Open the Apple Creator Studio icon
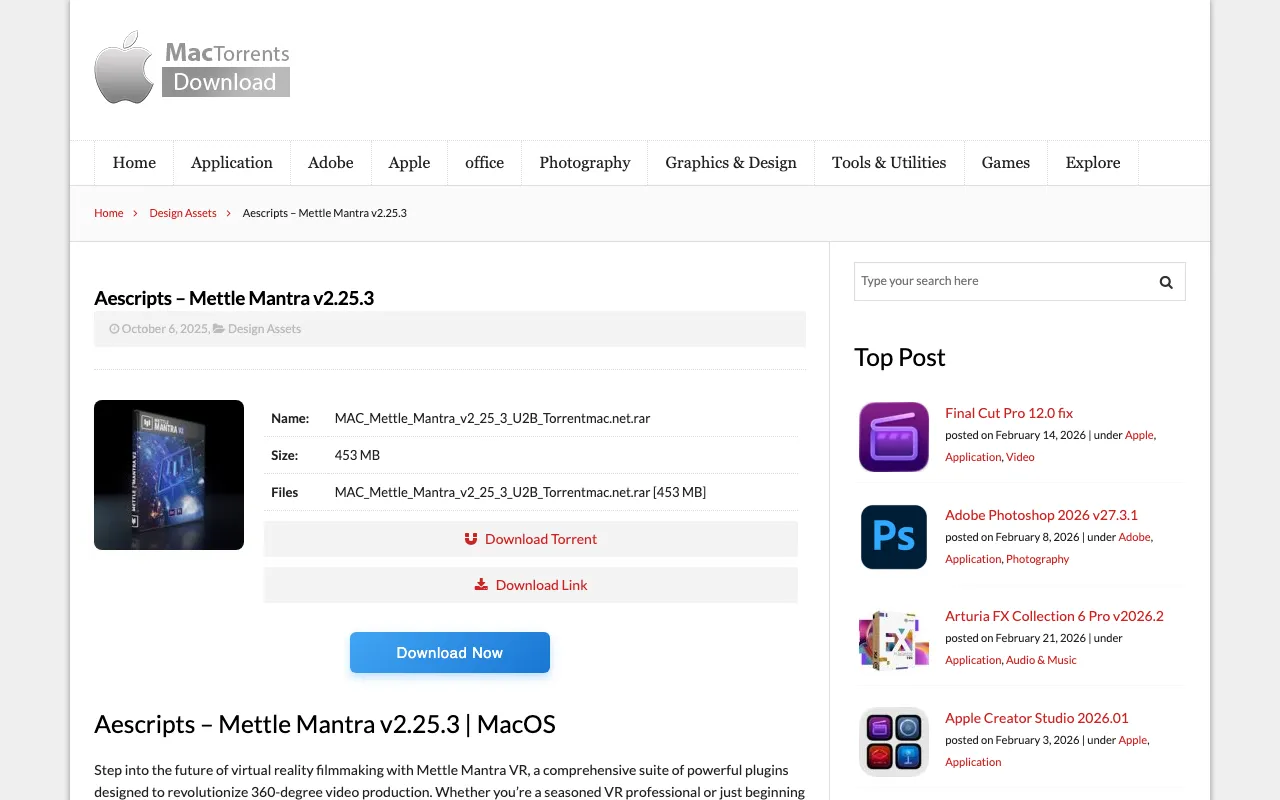The image size is (1280, 800). (x=893, y=741)
